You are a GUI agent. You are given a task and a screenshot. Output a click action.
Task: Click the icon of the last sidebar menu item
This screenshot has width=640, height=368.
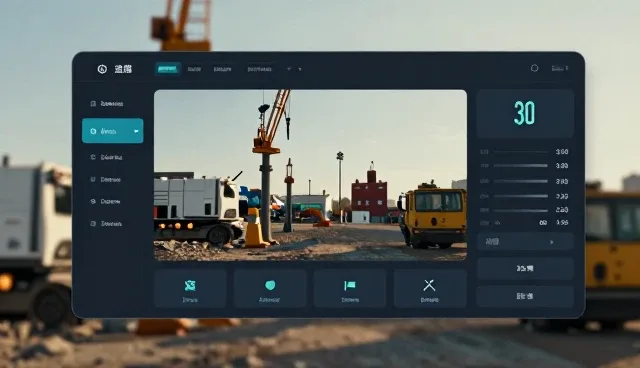[93, 224]
